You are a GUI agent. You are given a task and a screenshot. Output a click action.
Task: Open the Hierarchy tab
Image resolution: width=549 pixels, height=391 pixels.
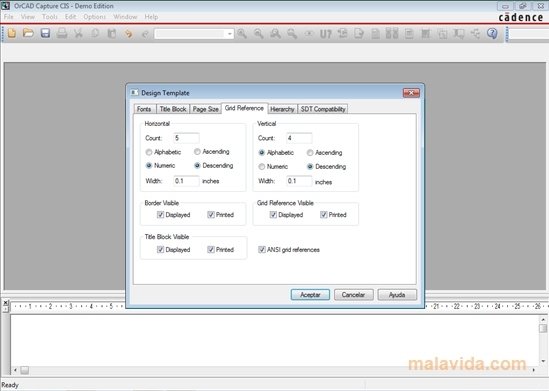click(282, 109)
